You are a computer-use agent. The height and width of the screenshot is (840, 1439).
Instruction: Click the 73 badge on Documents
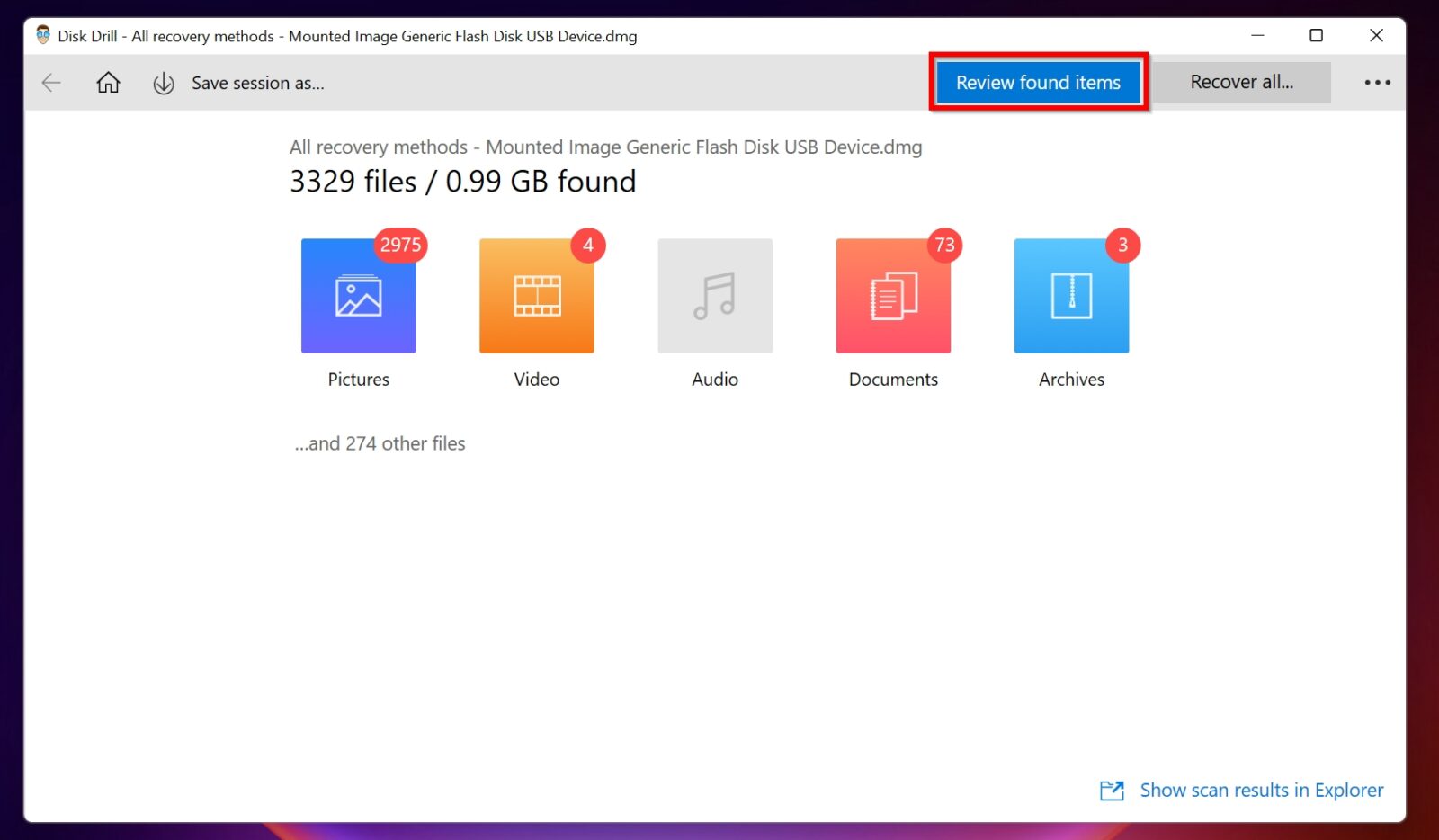pyautogui.click(x=943, y=245)
